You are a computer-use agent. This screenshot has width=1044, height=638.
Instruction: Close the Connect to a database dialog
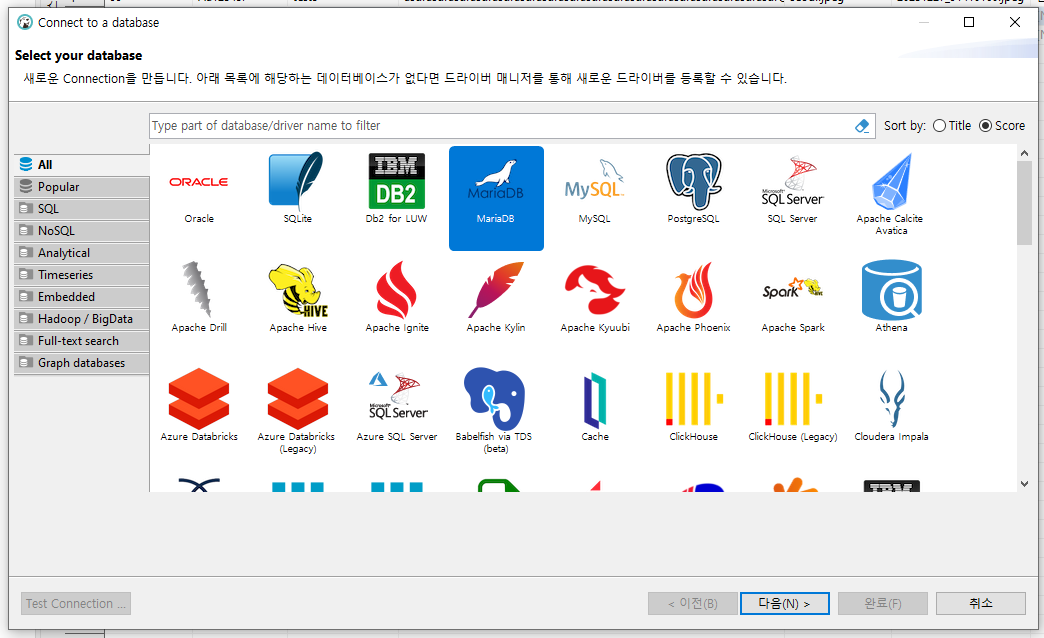(1015, 22)
